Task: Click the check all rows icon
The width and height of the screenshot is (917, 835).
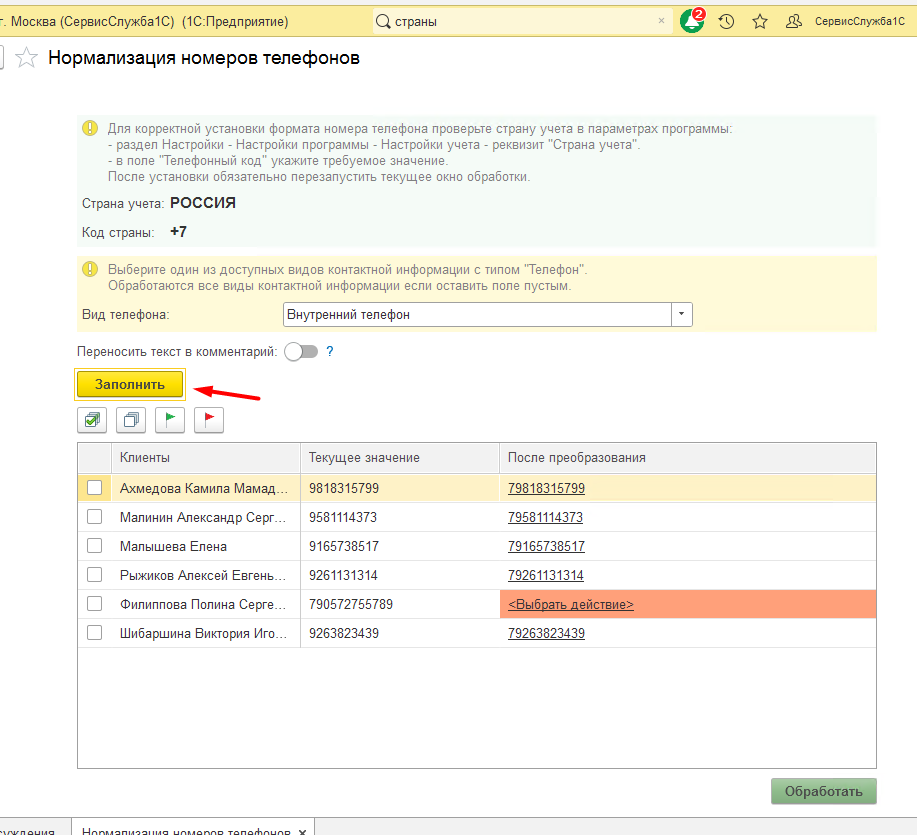Action: click(x=92, y=420)
